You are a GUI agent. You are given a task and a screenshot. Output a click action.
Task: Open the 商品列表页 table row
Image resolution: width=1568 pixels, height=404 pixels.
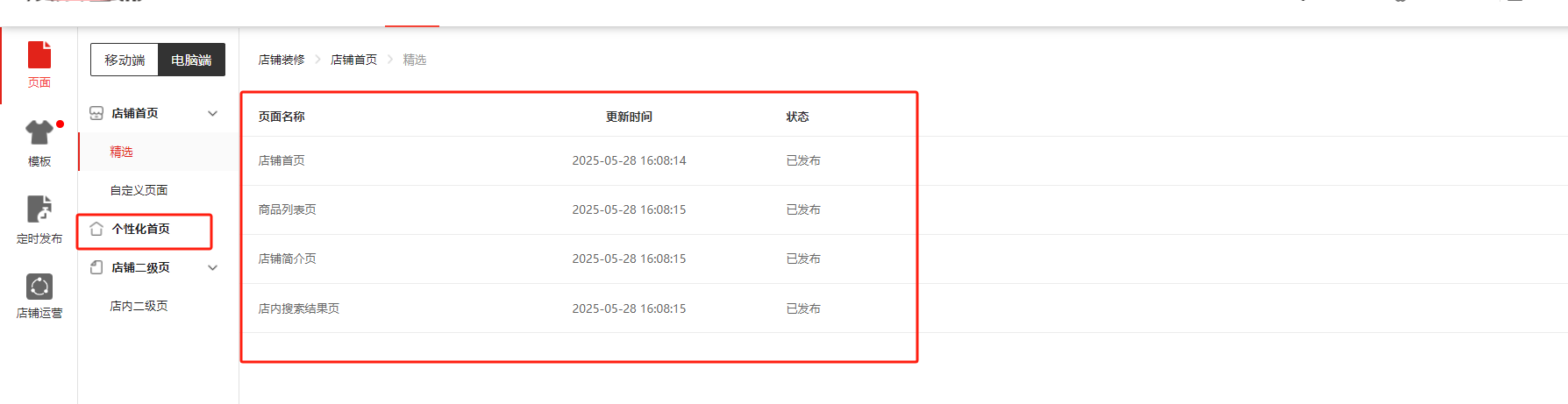coord(287,209)
